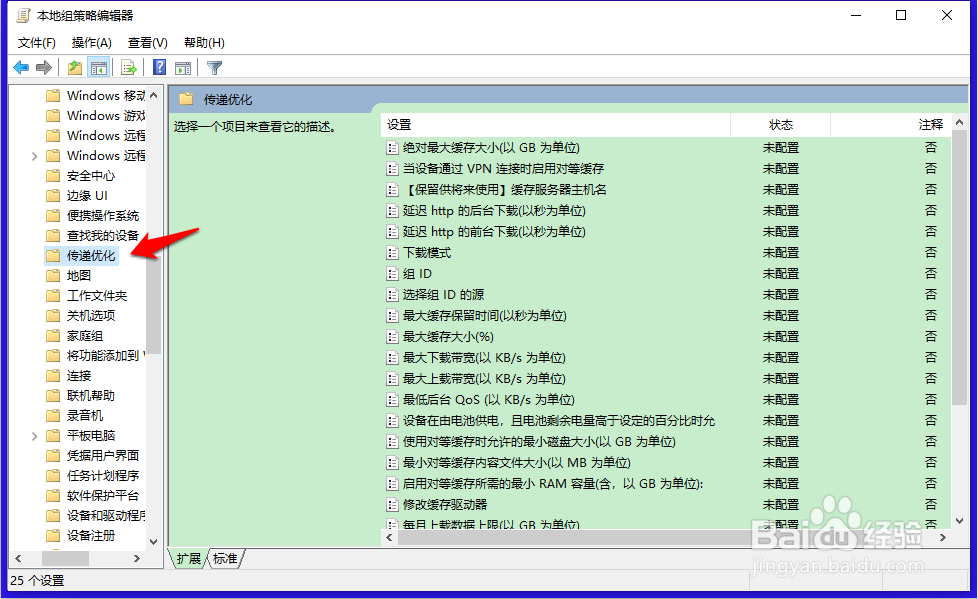Click policy icon beside 修改缓存驱动器

392,504
